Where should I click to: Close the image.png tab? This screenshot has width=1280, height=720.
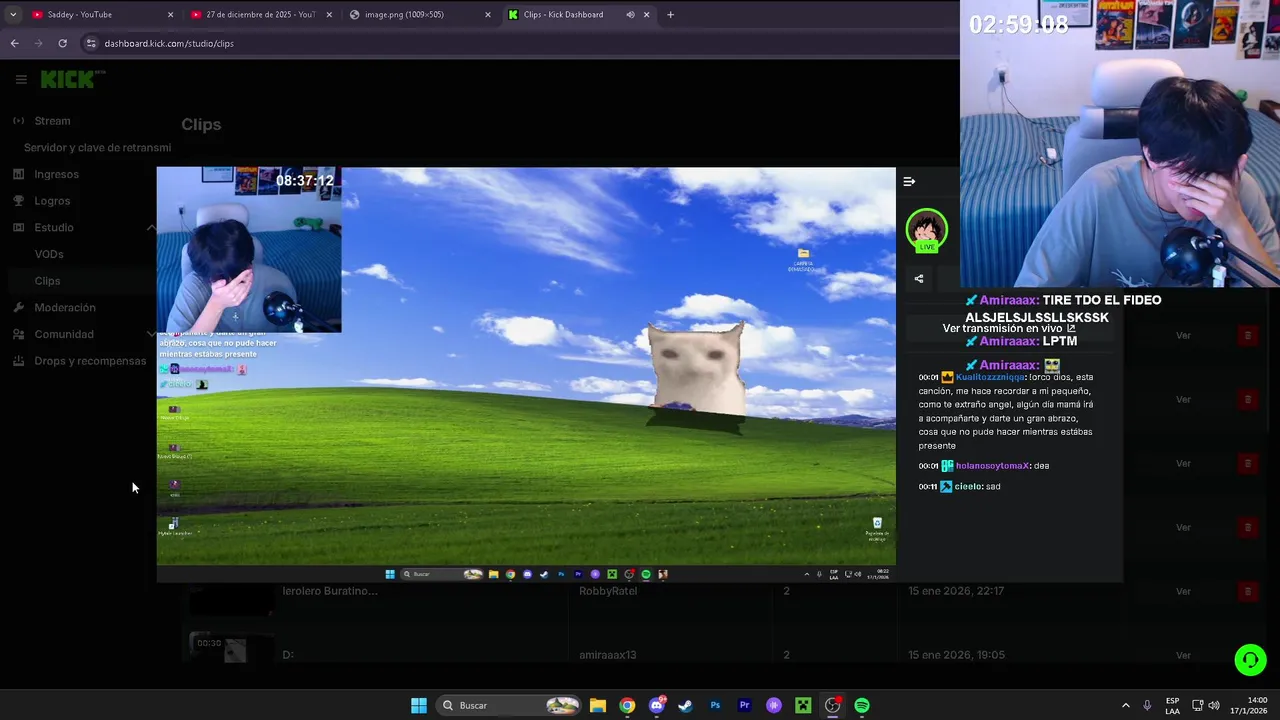pyautogui.click(x=488, y=15)
